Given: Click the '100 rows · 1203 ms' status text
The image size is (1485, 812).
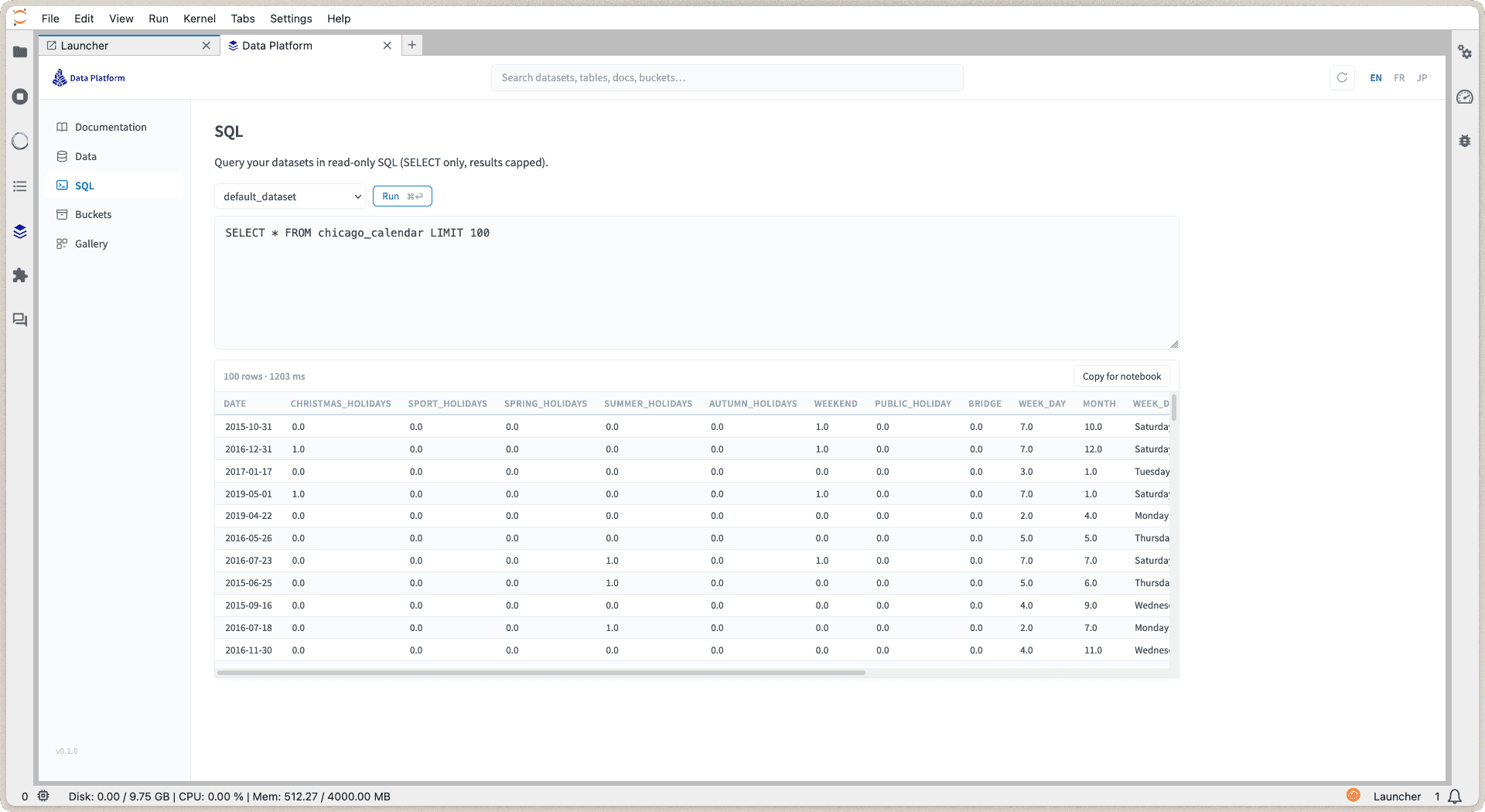Looking at the screenshot, I should click(265, 377).
